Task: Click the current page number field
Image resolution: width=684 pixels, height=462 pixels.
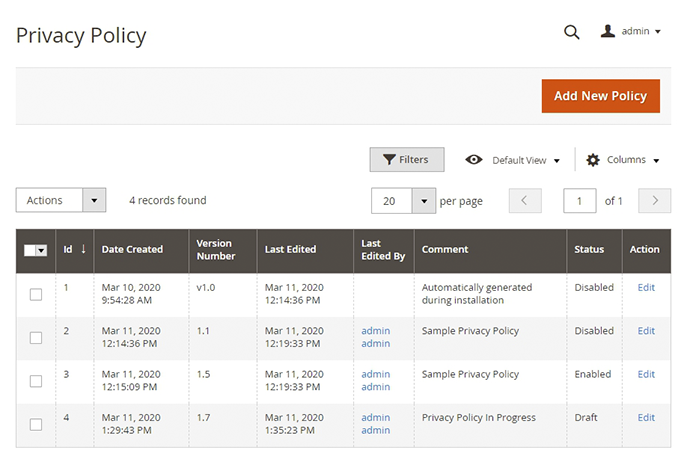Action: pos(580,201)
